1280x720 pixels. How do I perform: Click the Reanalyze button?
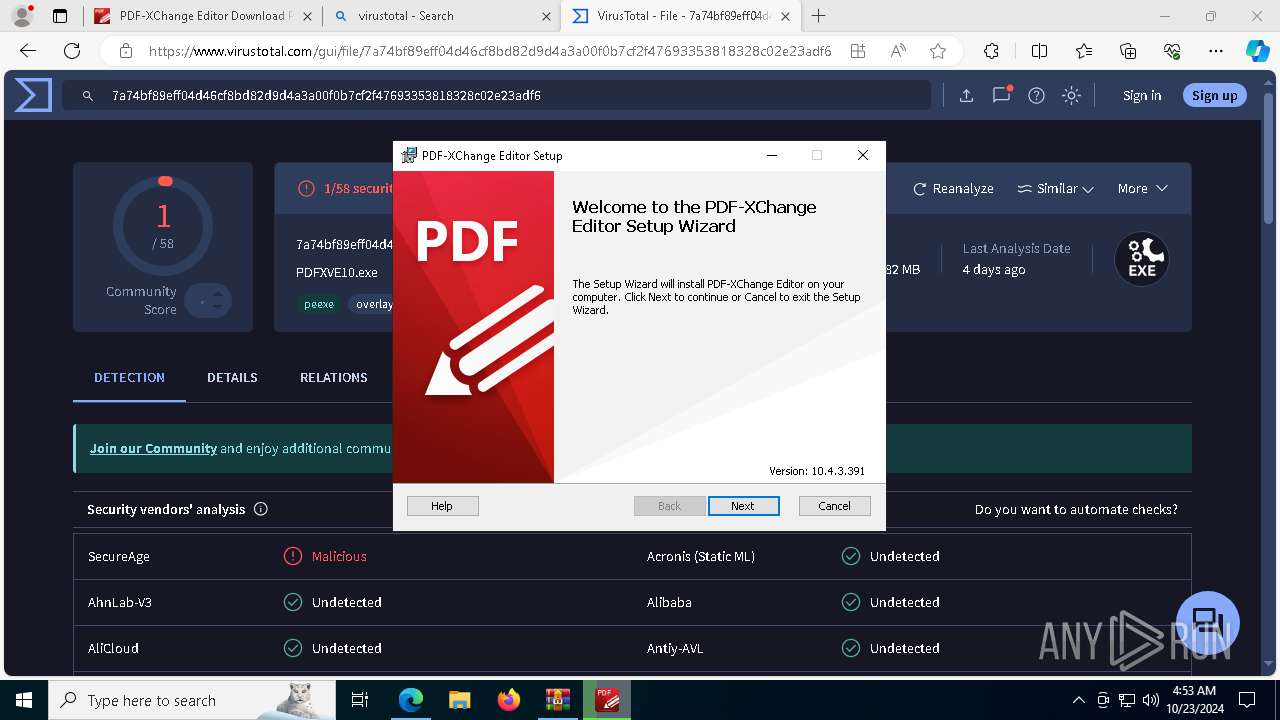(953, 188)
